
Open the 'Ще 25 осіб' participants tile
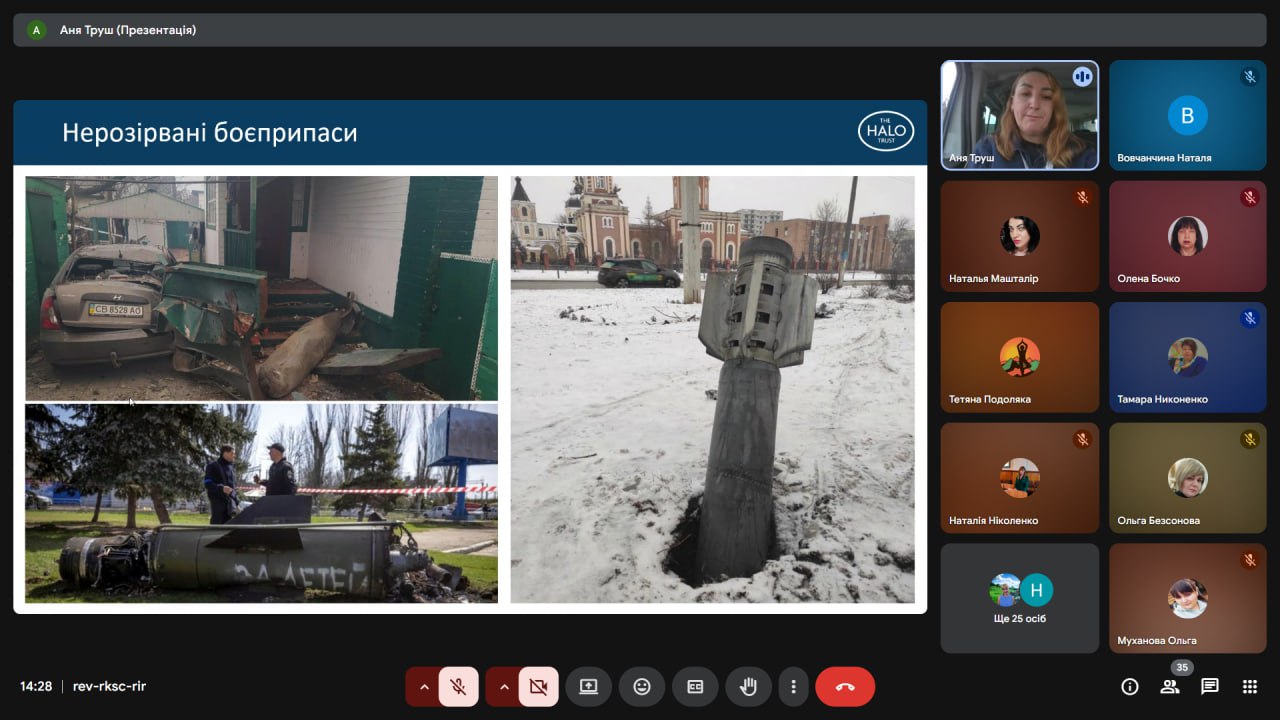[1019, 598]
